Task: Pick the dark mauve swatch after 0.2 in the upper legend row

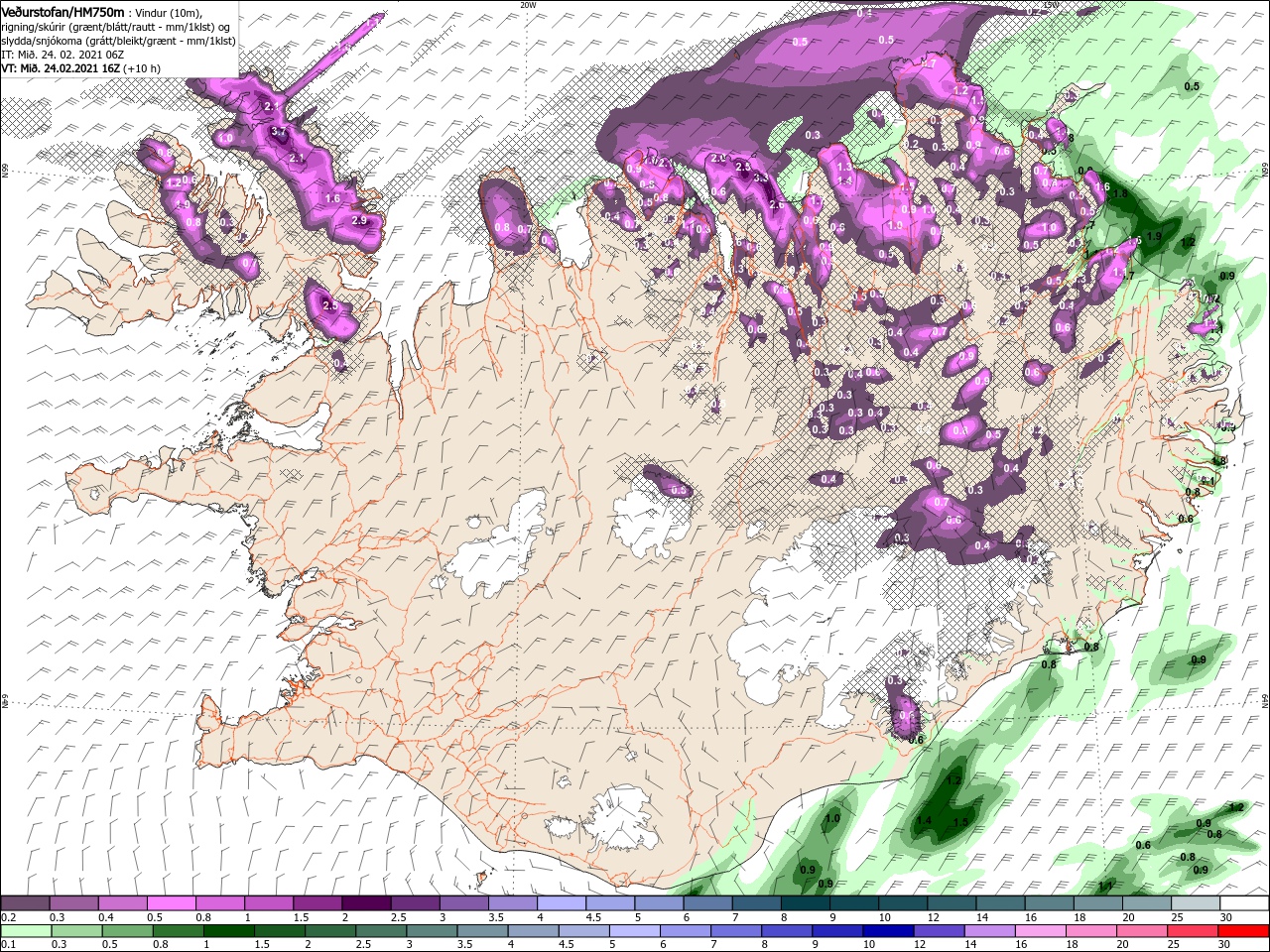Action: pos(25,903)
